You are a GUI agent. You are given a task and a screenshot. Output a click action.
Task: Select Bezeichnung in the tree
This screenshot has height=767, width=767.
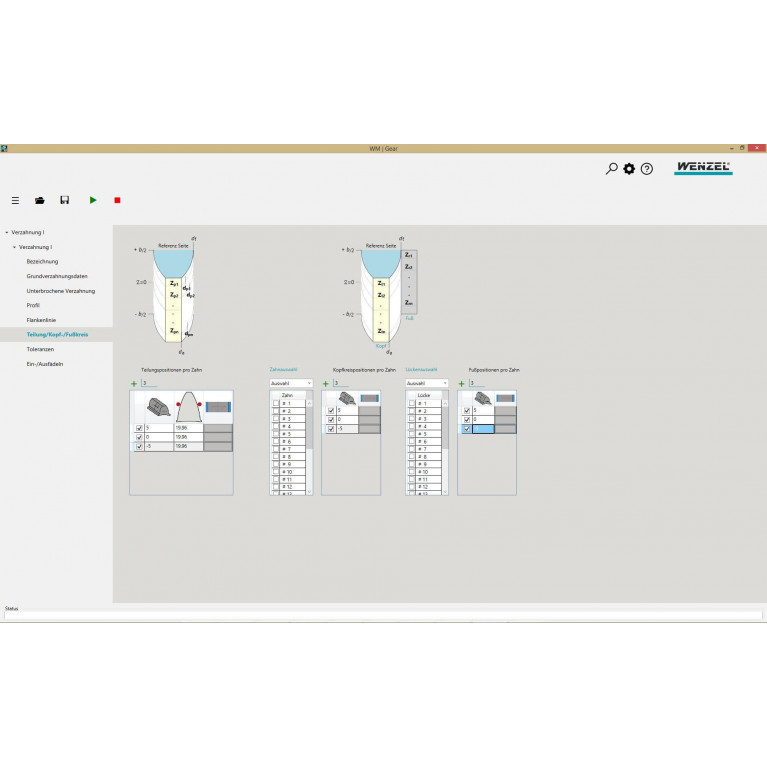[42, 262]
